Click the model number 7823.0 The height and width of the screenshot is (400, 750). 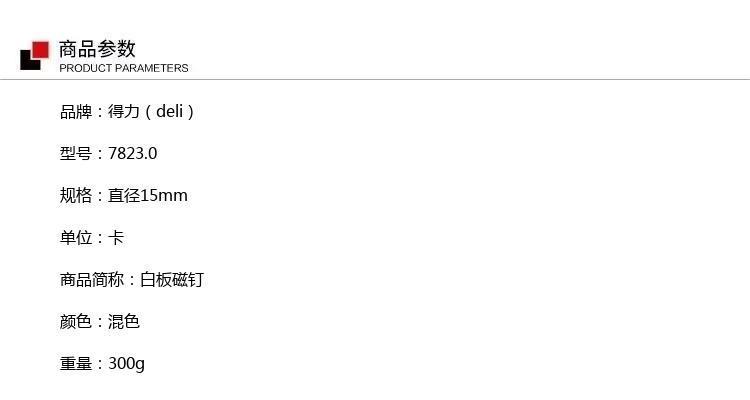(132, 154)
